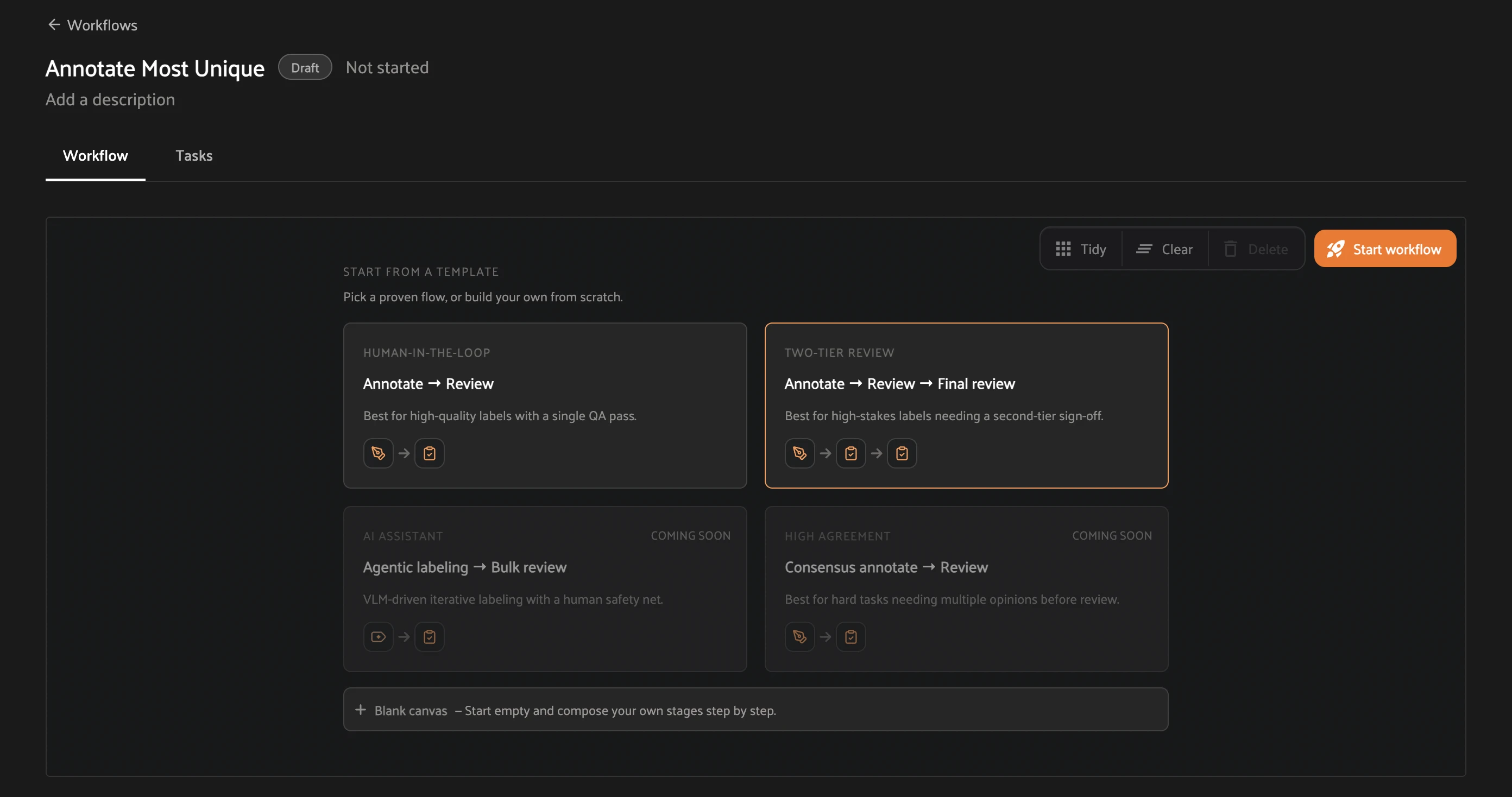
Task: Start the workflow with the orange button
Action: click(x=1384, y=249)
